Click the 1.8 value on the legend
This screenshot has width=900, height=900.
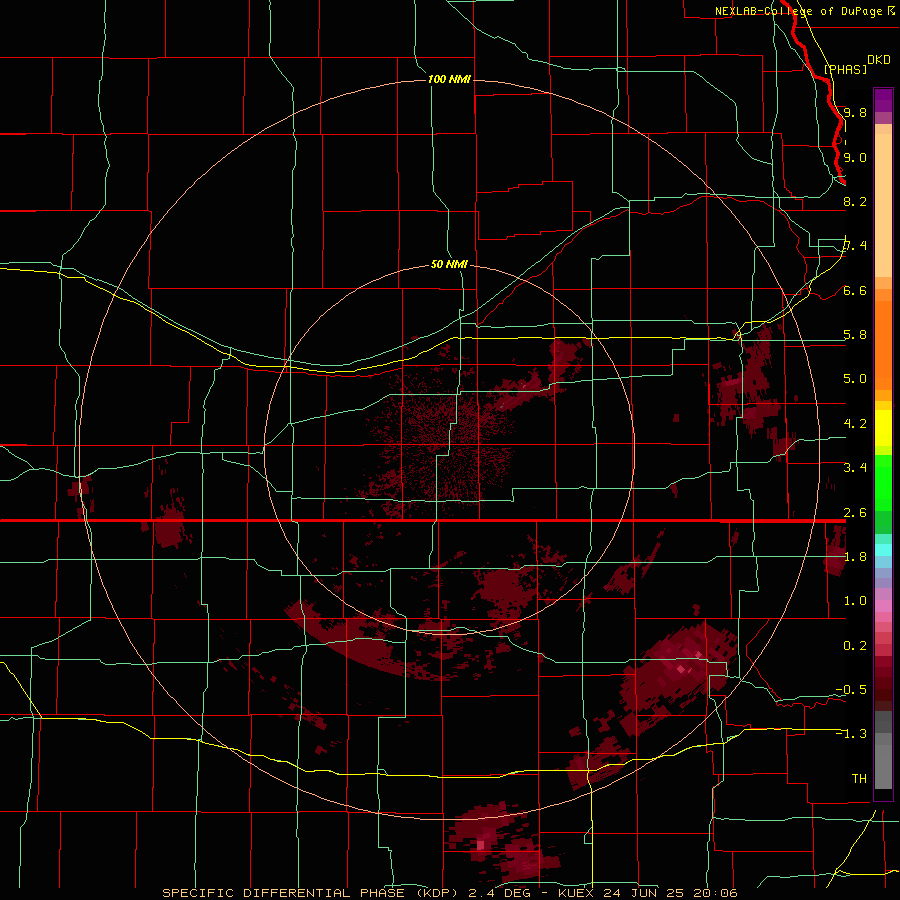tap(855, 556)
